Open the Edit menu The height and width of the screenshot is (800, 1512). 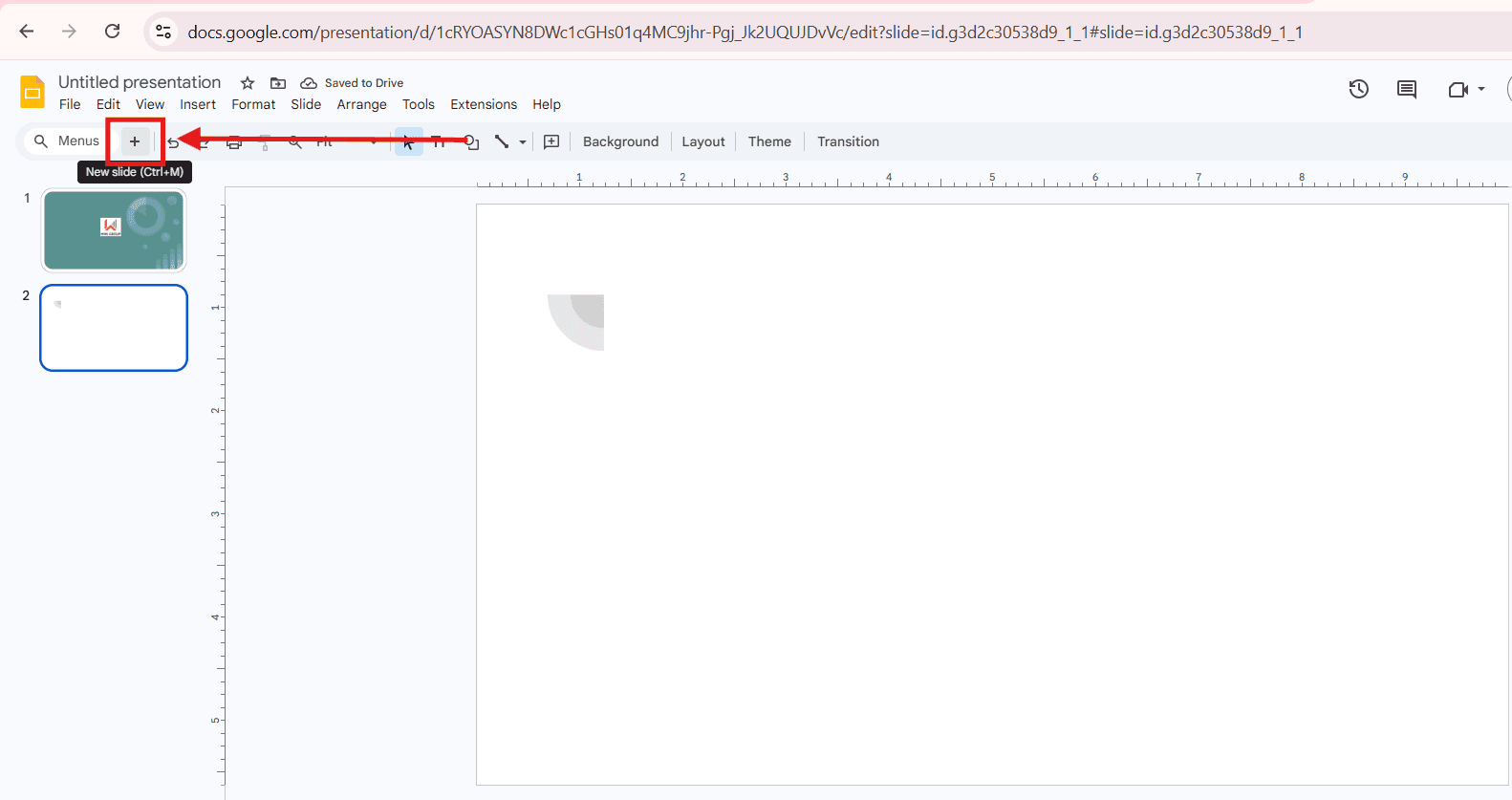[108, 104]
